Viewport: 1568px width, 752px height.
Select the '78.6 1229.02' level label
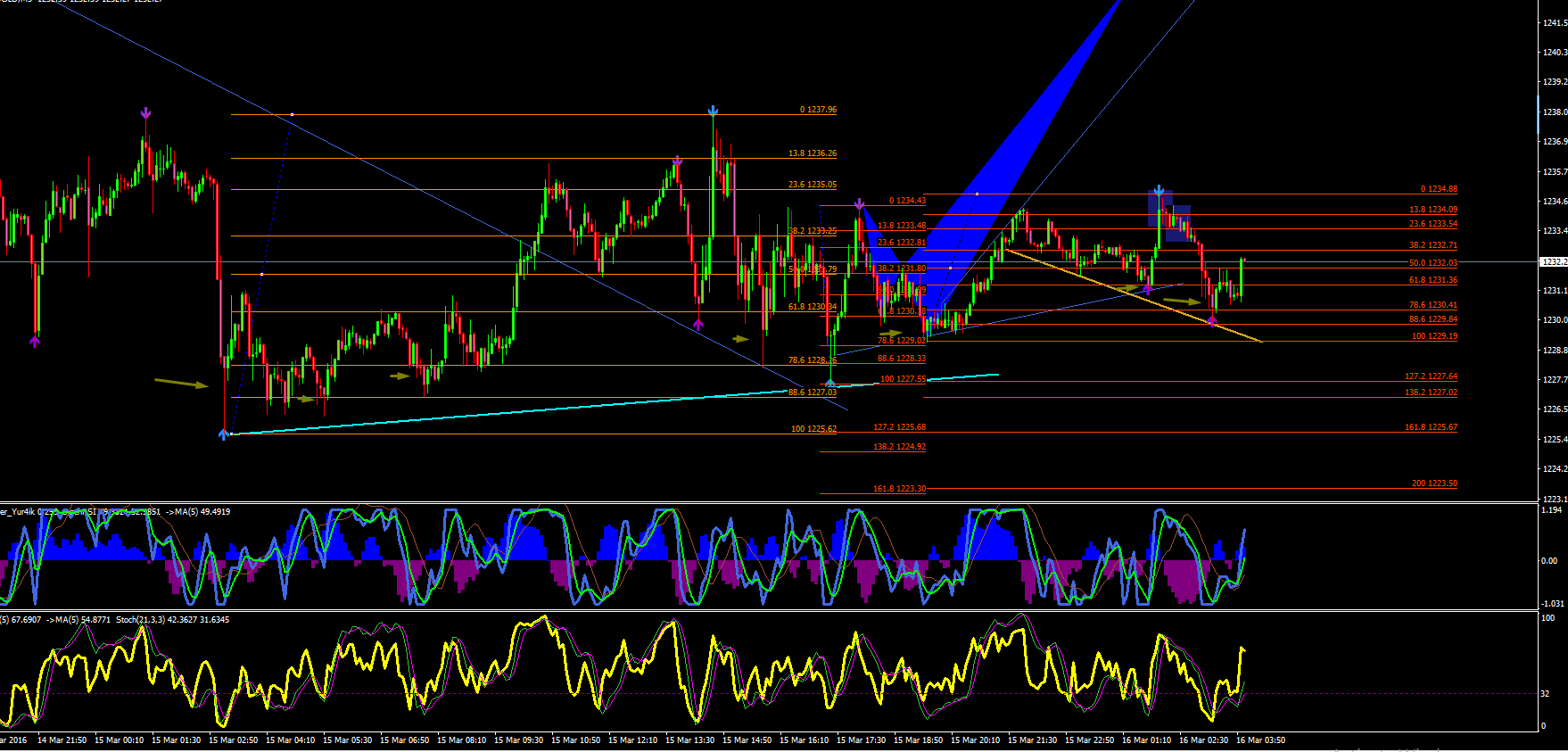pyautogui.click(x=902, y=341)
